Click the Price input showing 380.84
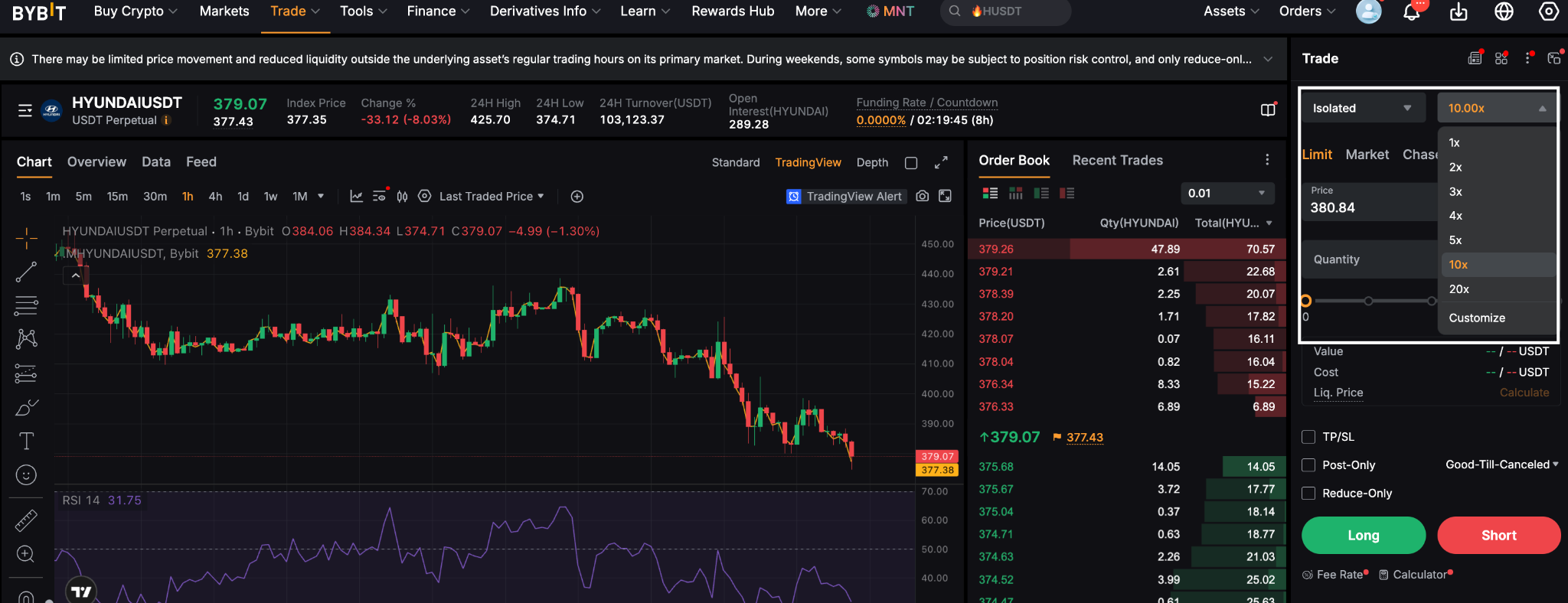 (1370, 202)
